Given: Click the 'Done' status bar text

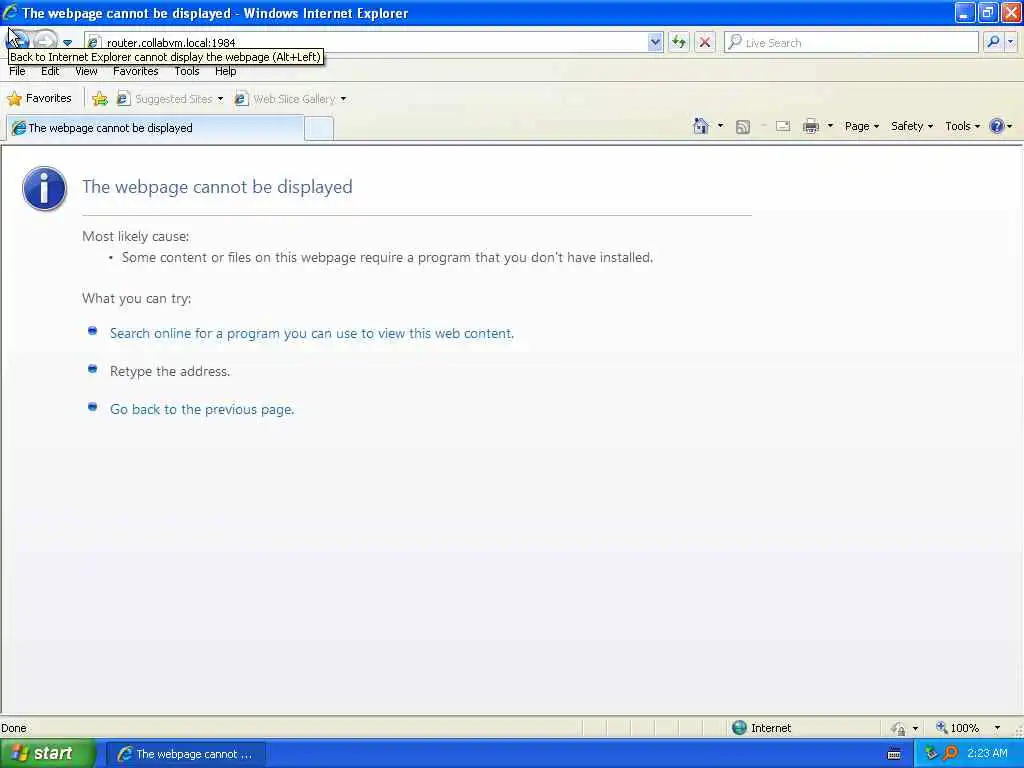Looking at the screenshot, I should [x=14, y=728].
